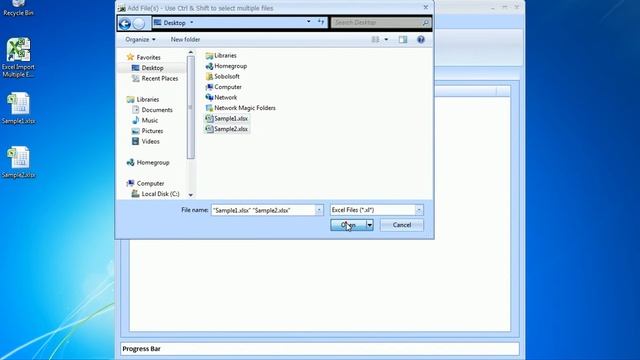This screenshot has height=360, width=640.
Task: Open Network in the file list
Action: (221, 98)
